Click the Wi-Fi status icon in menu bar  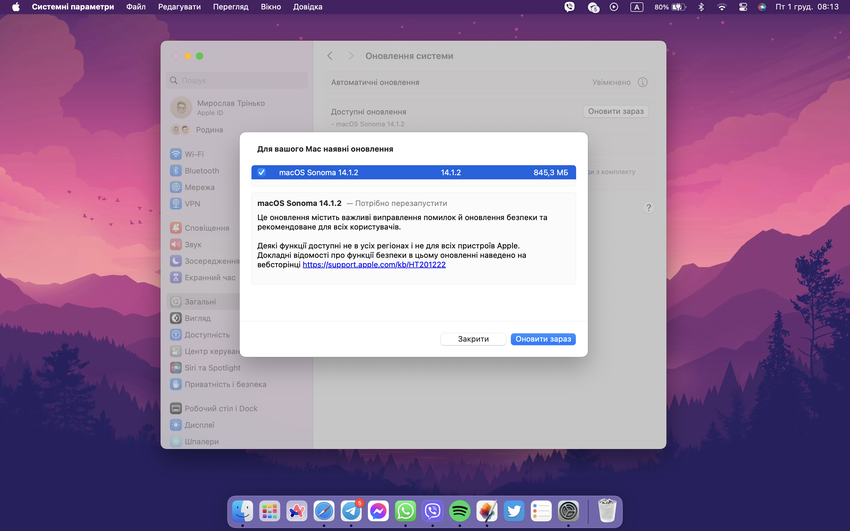click(721, 7)
